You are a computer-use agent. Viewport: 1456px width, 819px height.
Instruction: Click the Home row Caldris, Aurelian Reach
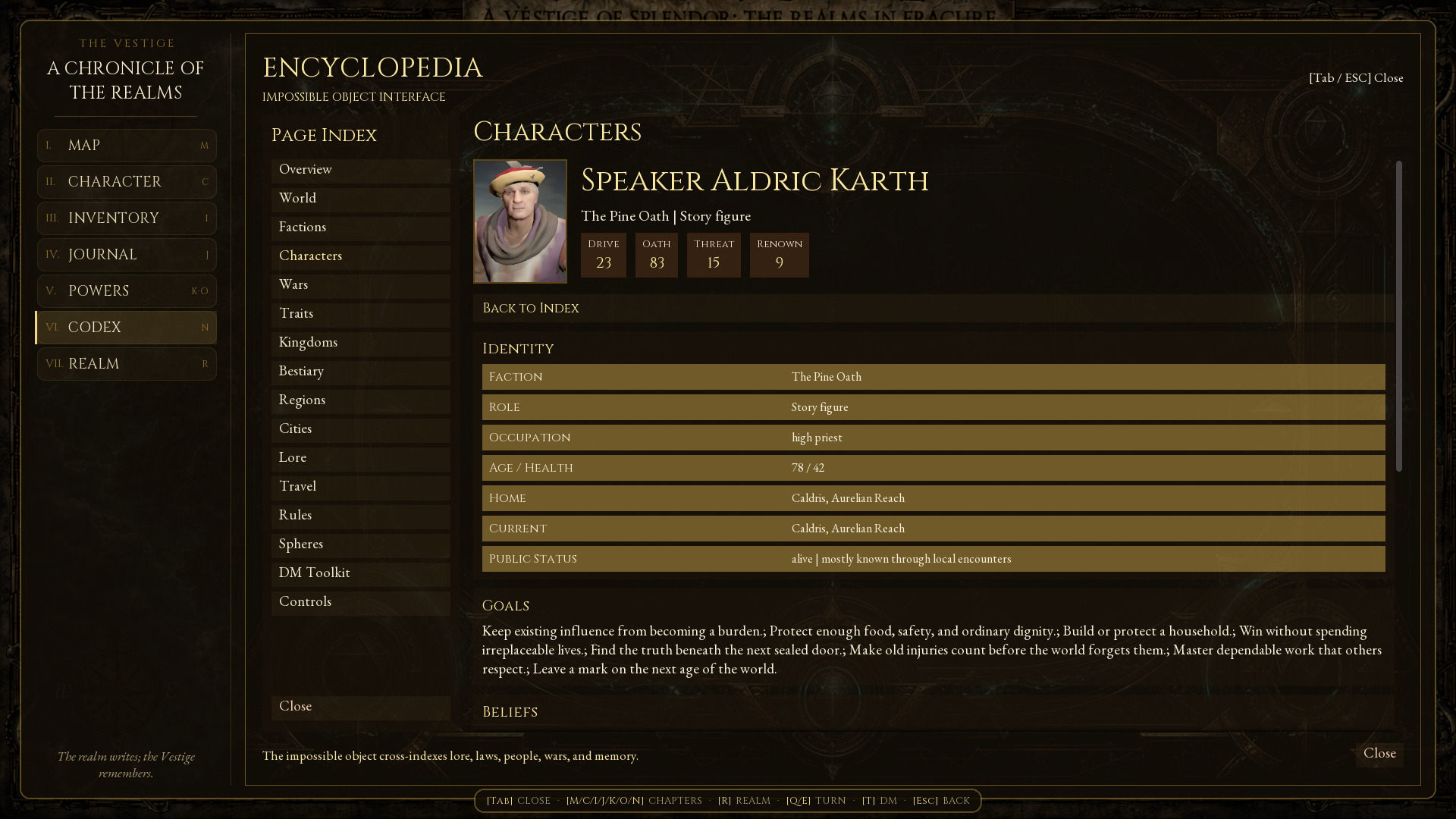click(934, 498)
